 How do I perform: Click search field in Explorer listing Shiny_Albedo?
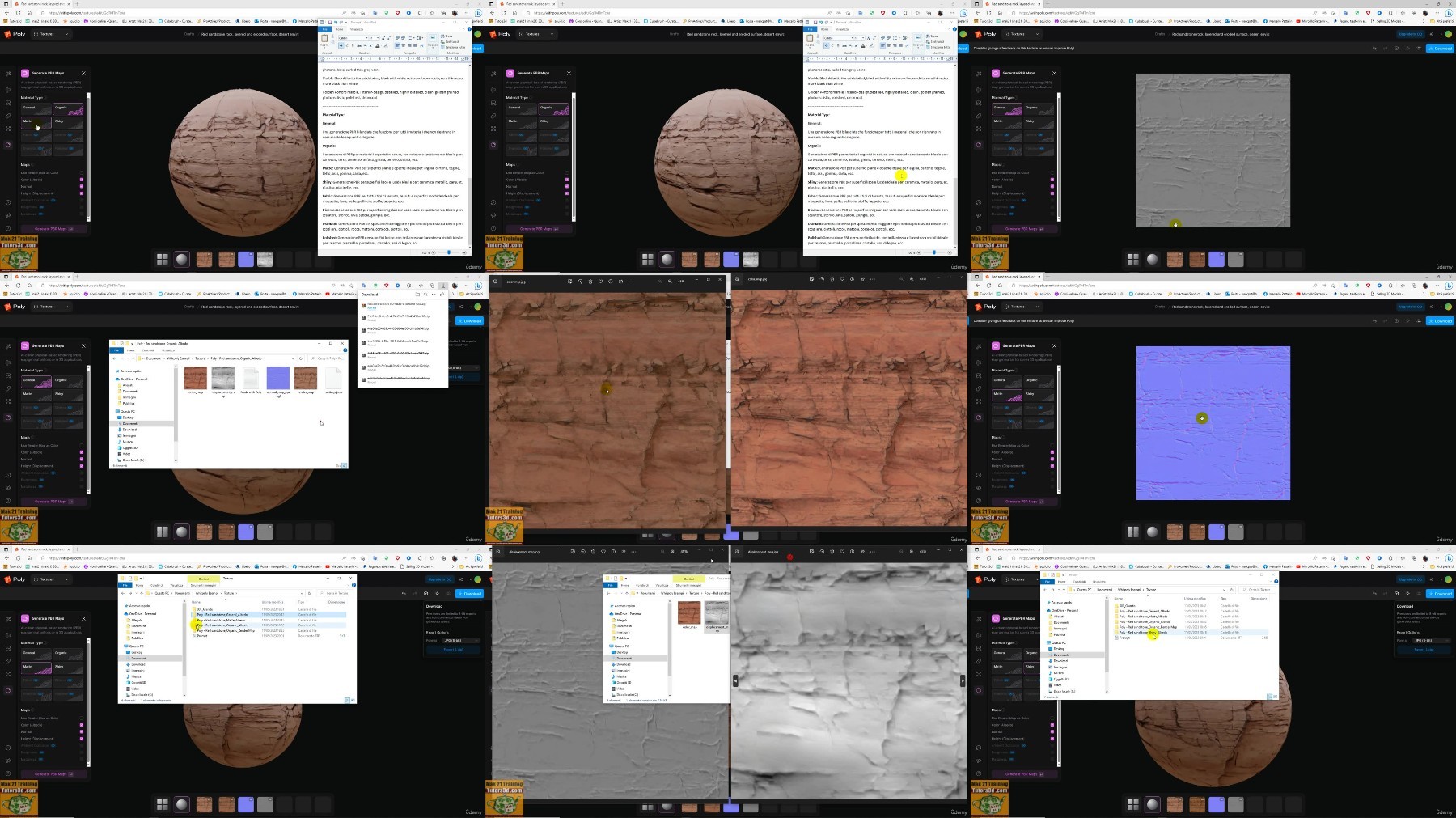pos(1257,590)
